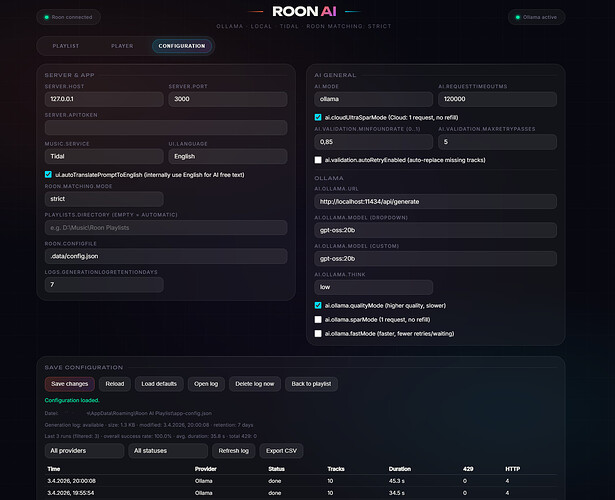Viewport: 615px width, 500px height.
Task: Edit logs.generationLogRetentionDays value 7
Action: point(104,285)
